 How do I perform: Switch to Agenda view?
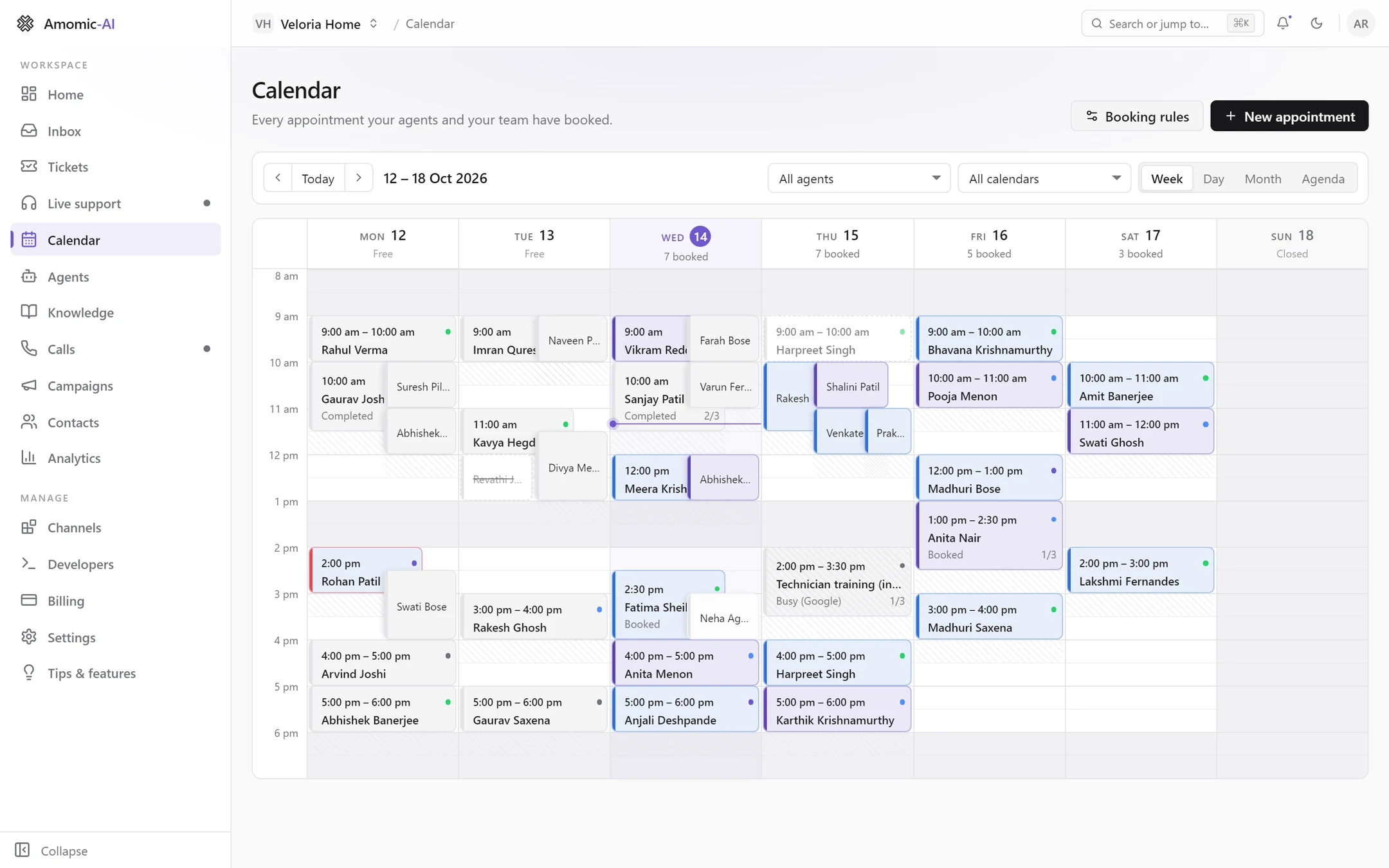tap(1323, 178)
